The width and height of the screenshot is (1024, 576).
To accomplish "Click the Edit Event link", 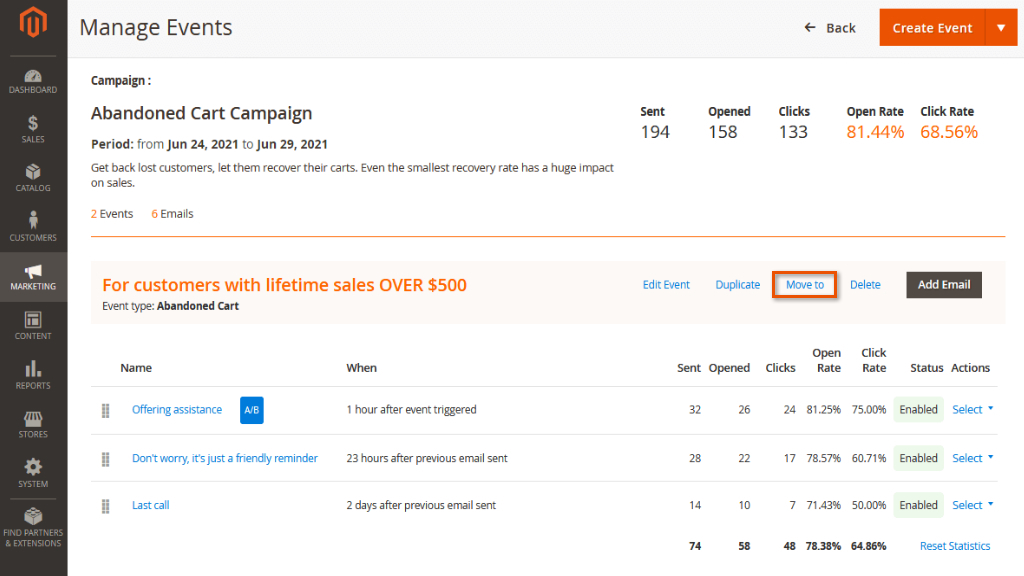I will click(x=666, y=285).
